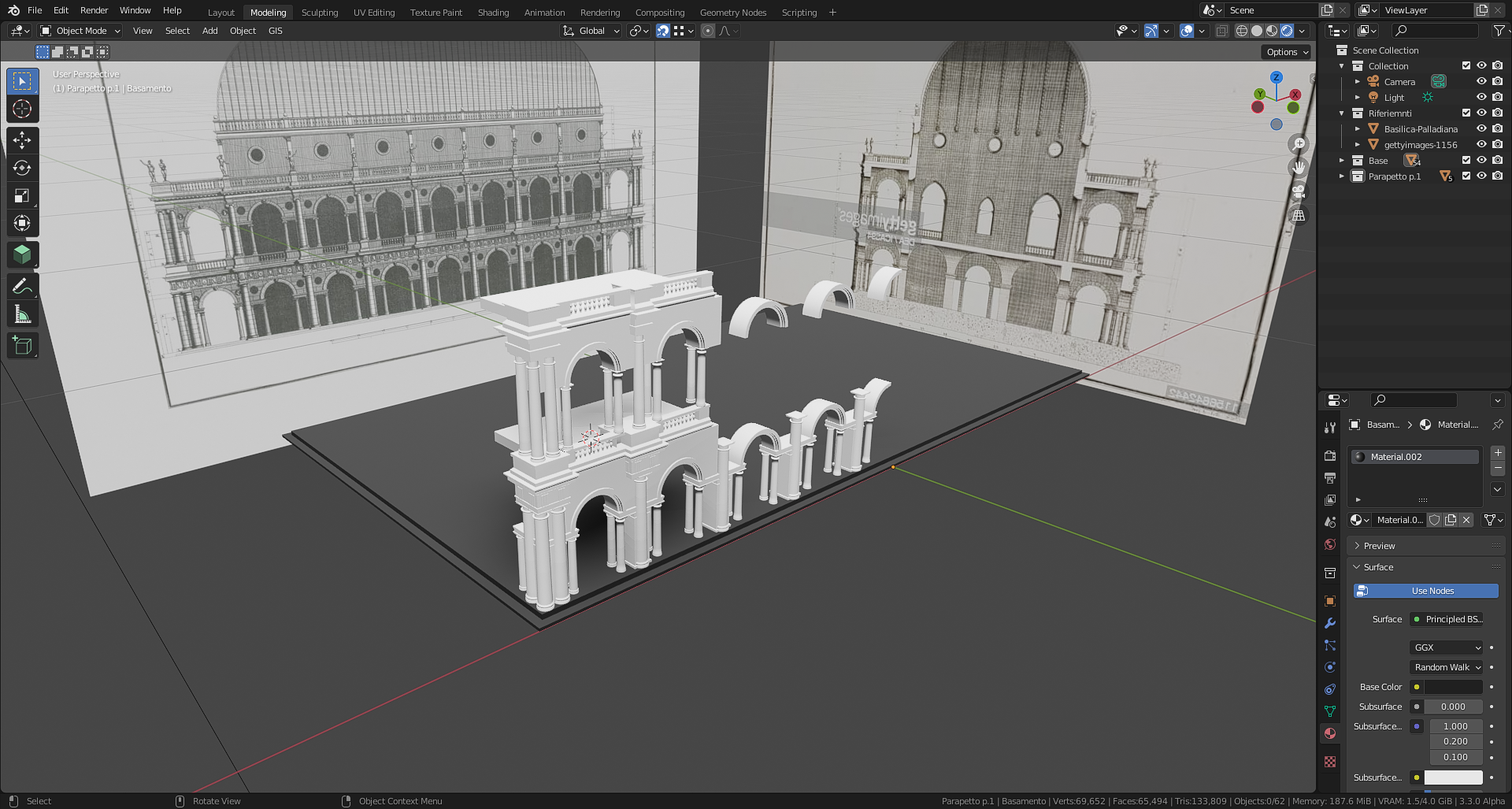Switch to the UV Editing workspace
This screenshot has width=1512, height=809.
[374, 13]
